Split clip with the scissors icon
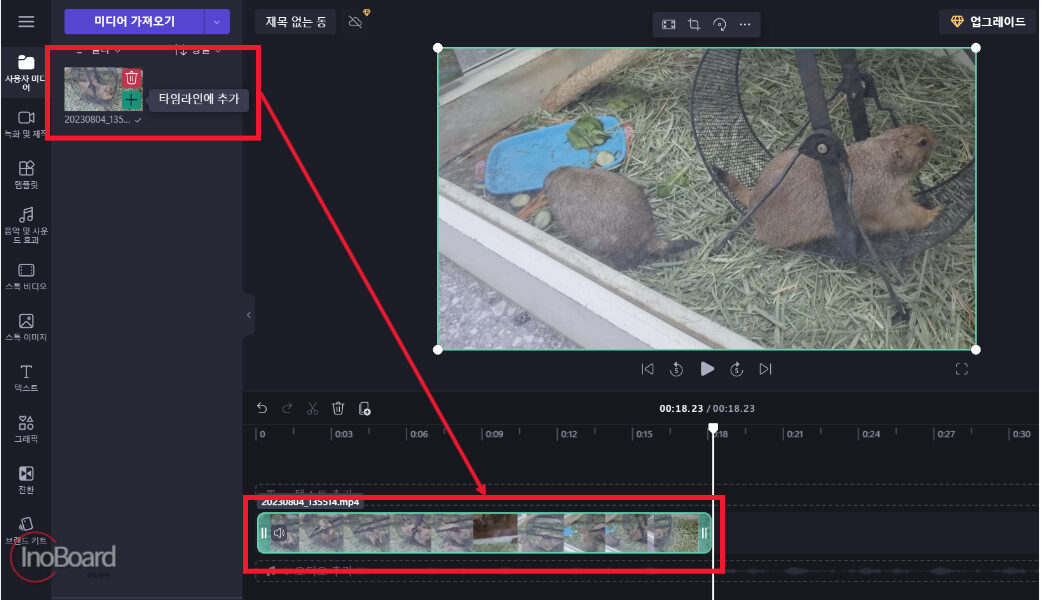 312,408
